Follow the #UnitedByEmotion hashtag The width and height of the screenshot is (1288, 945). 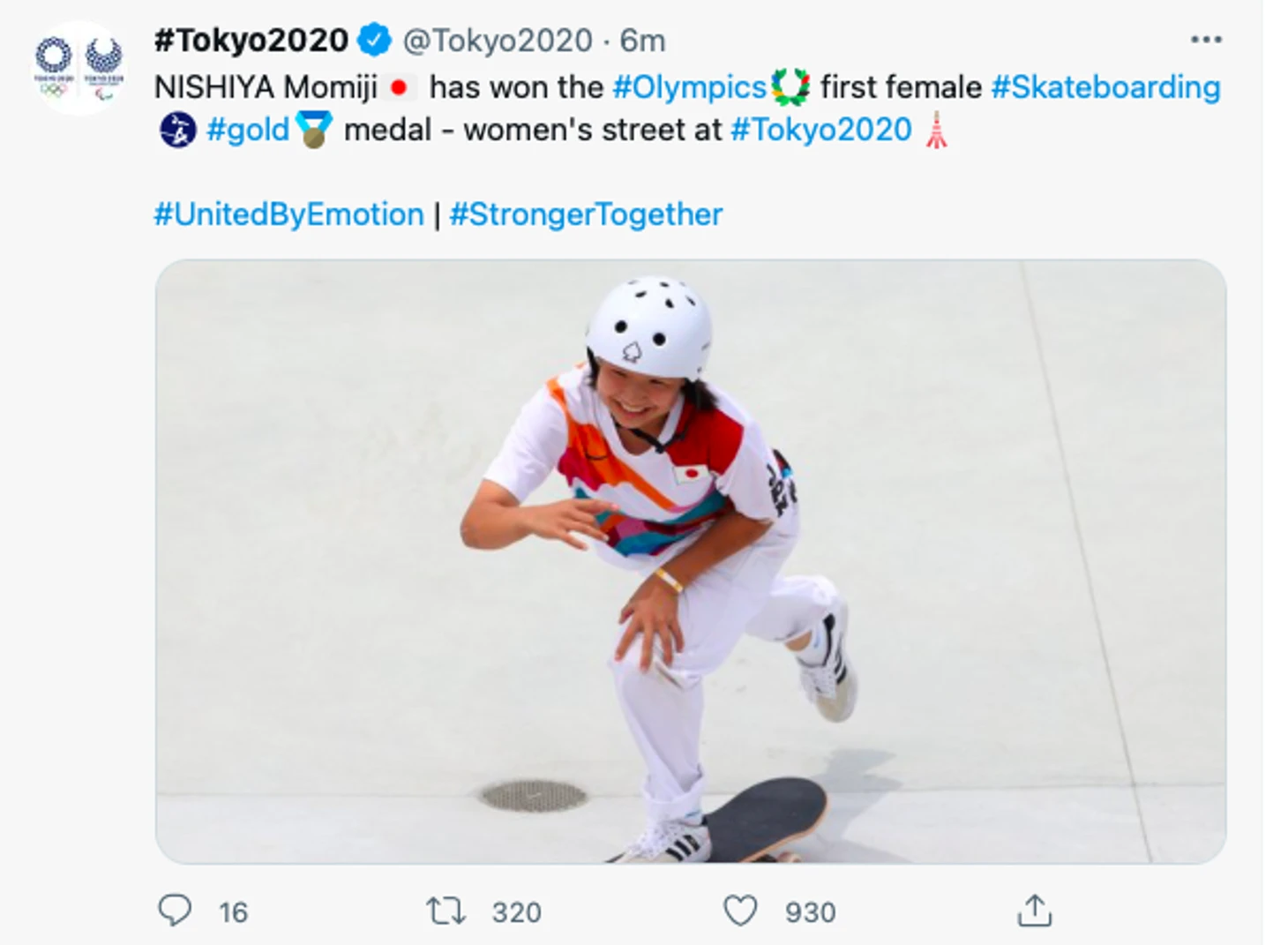click(288, 214)
